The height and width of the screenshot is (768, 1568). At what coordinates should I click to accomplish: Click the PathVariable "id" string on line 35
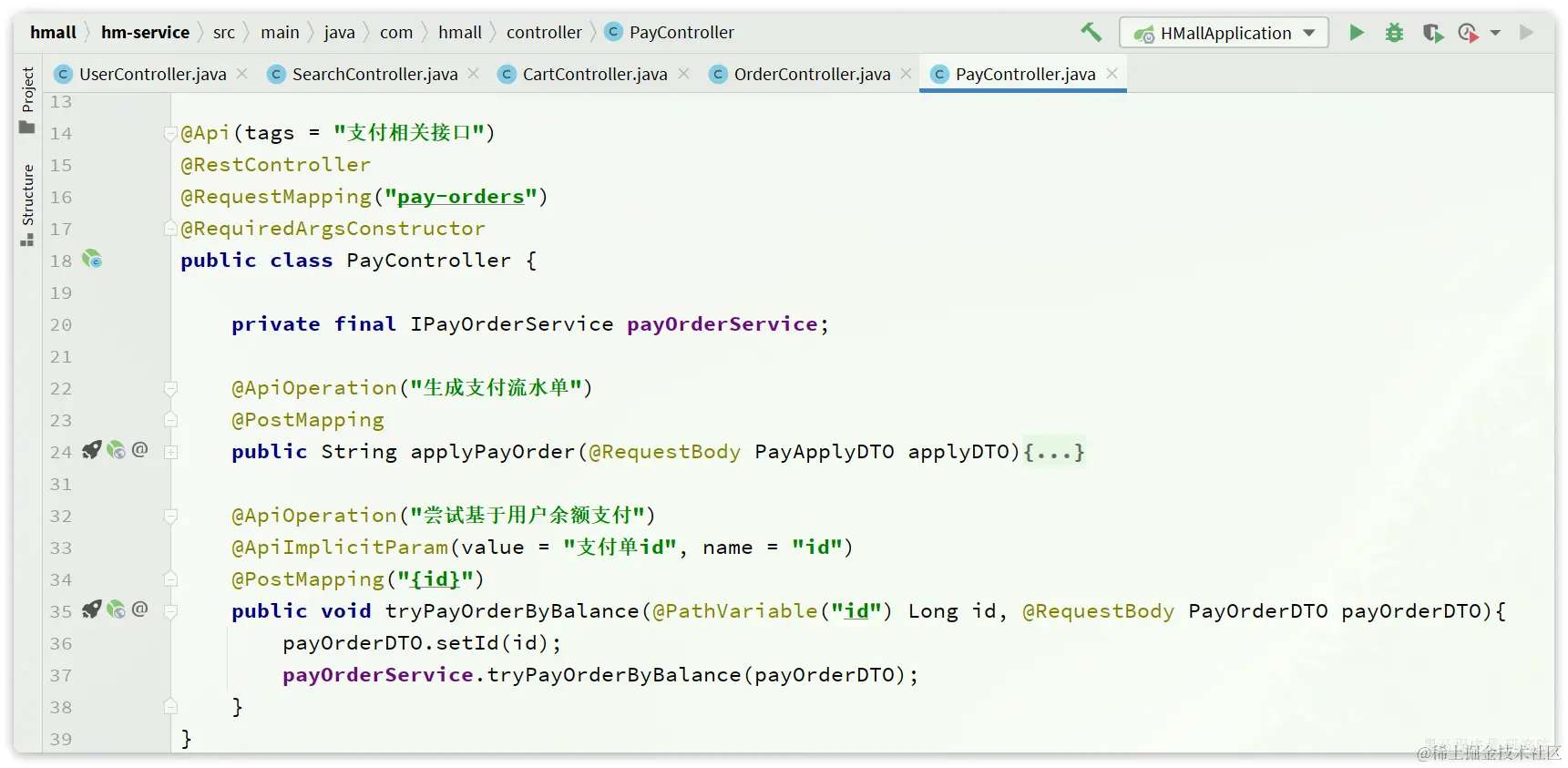pyautogui.click(x=856, y=611)
